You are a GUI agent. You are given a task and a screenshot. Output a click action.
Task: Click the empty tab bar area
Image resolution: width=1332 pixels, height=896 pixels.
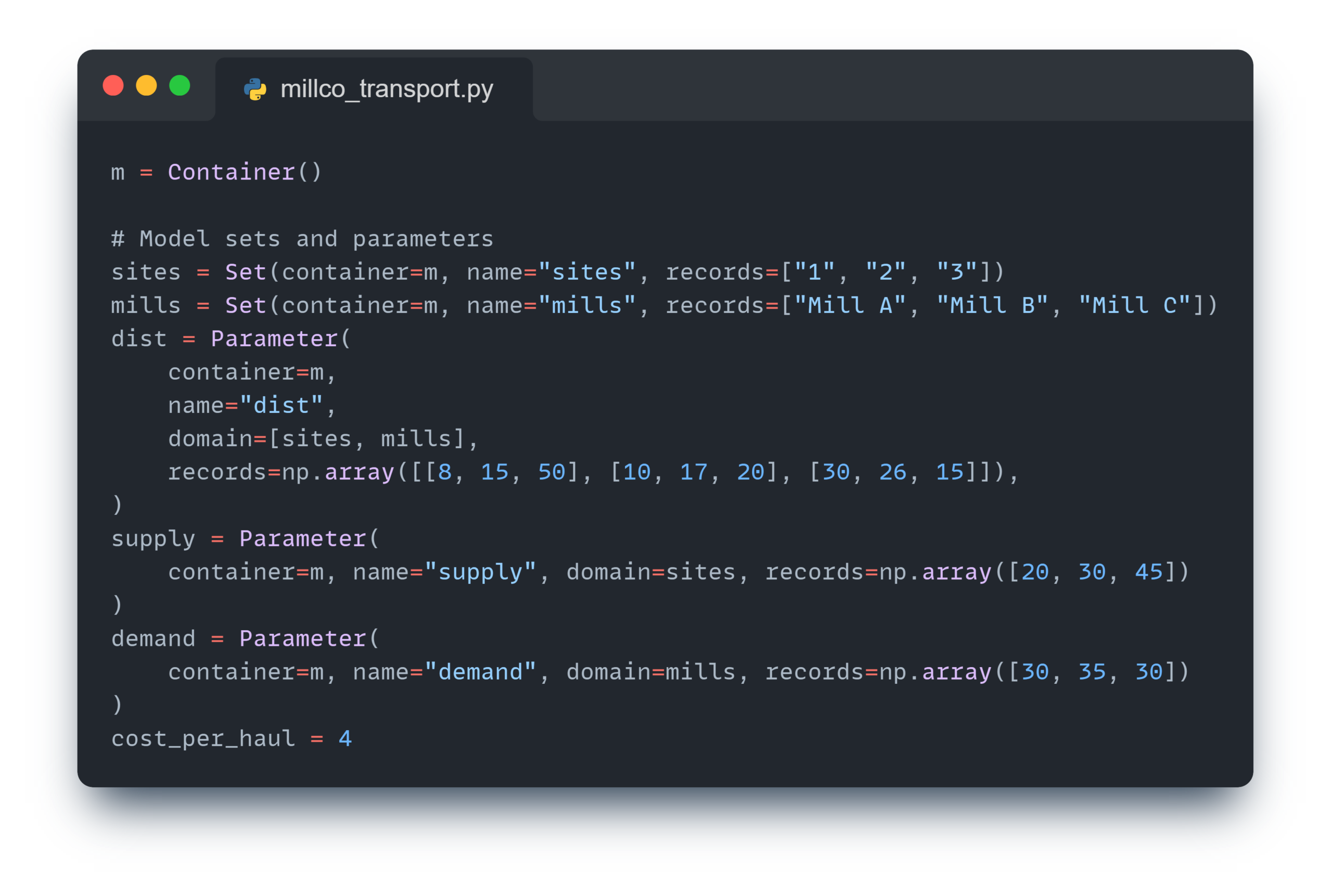click(892, 86)
